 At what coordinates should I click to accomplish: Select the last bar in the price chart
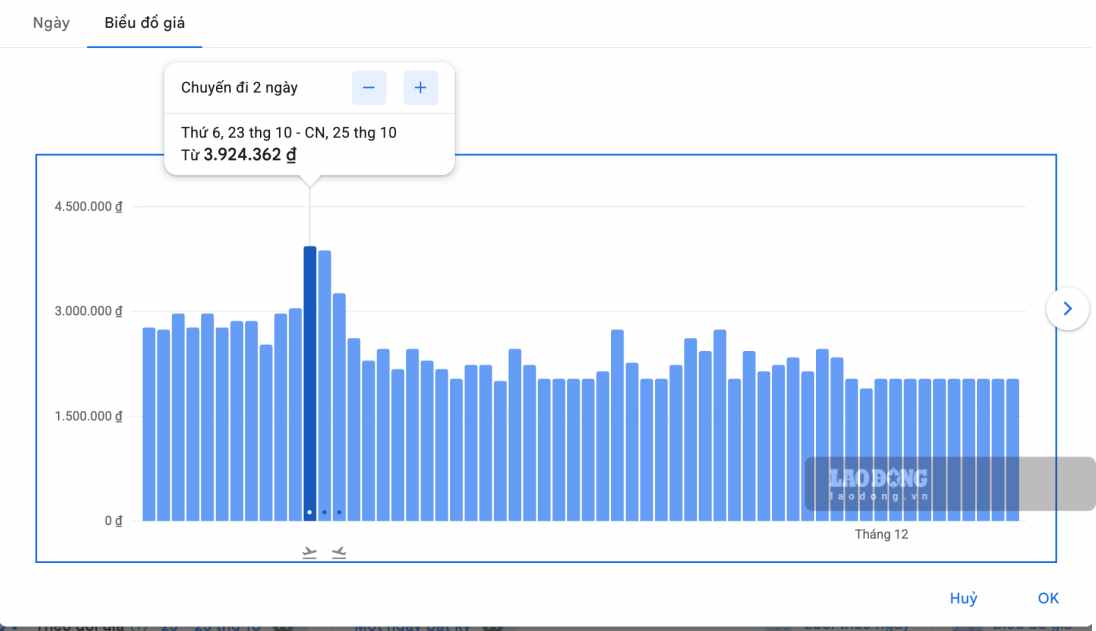click(x=1013, y=450)
